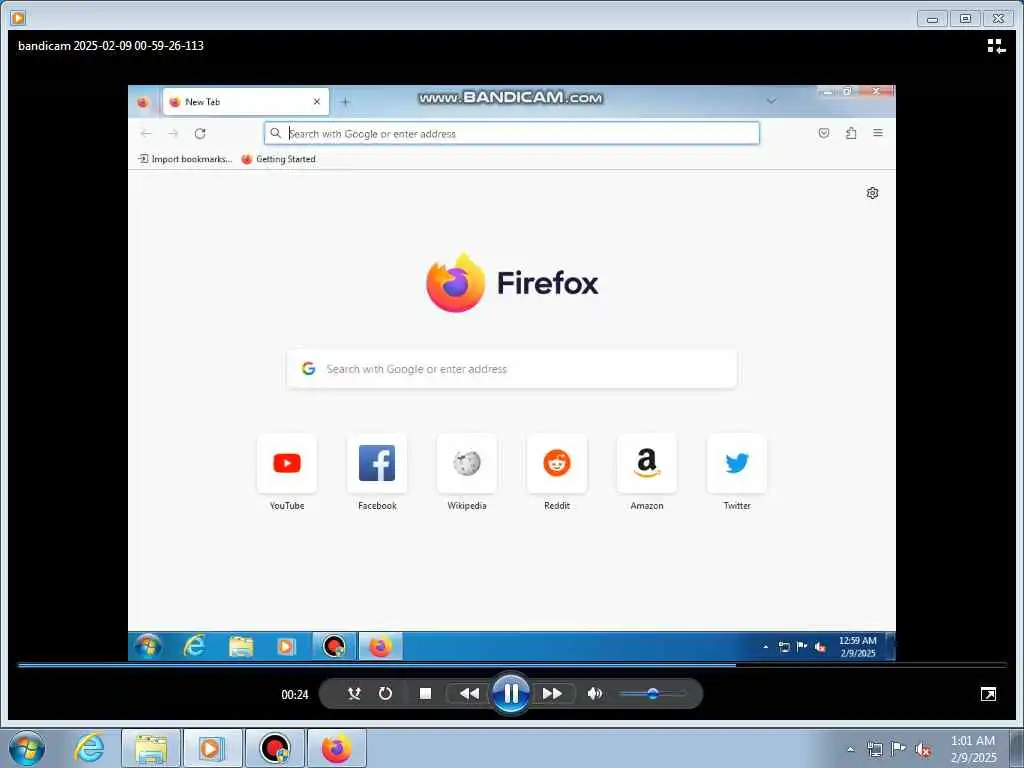Open File Explorer from taskbar
This screenshot has height=768, width=1024.
(151, 748)
